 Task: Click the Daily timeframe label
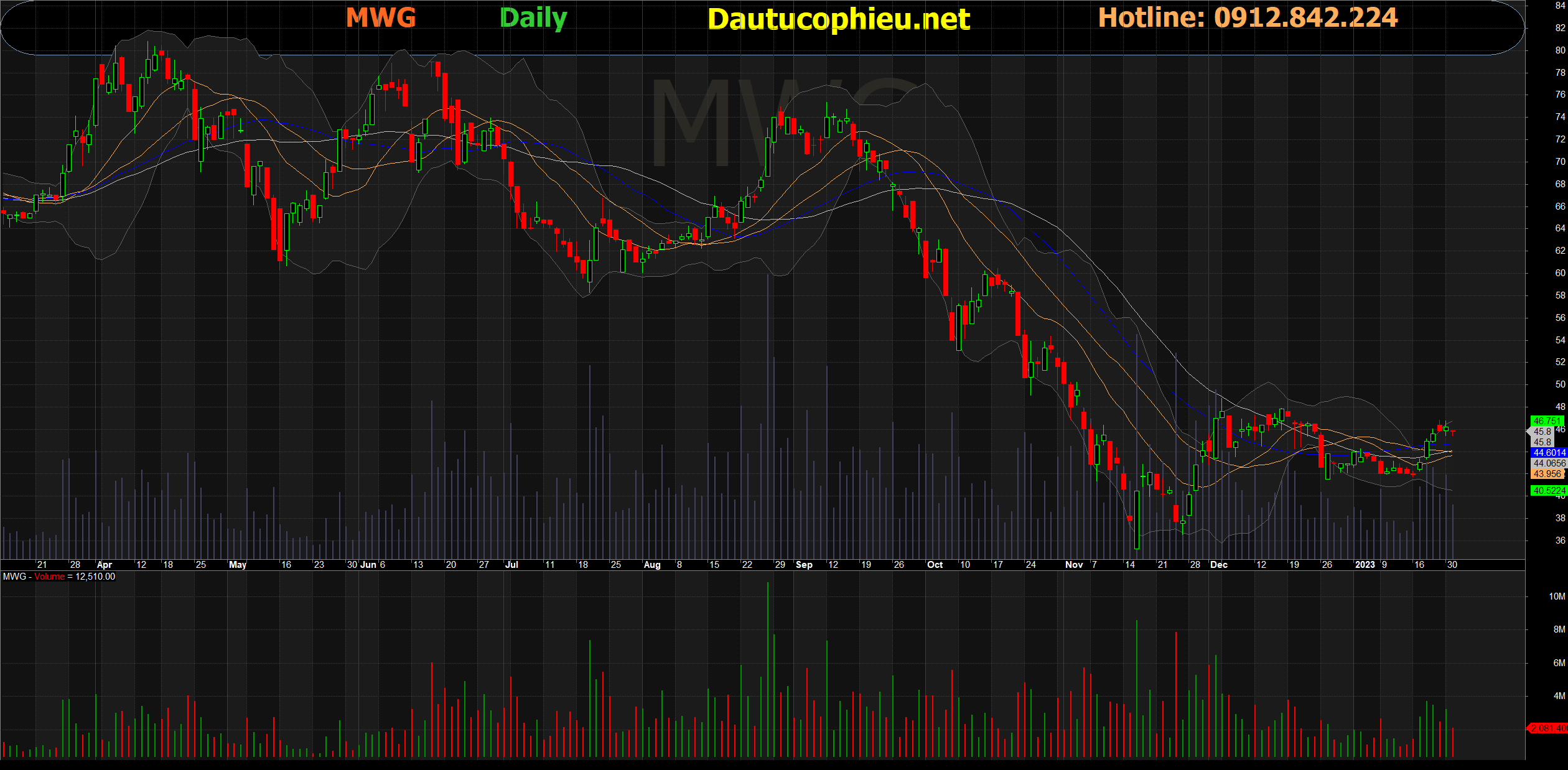pos(533,18)
